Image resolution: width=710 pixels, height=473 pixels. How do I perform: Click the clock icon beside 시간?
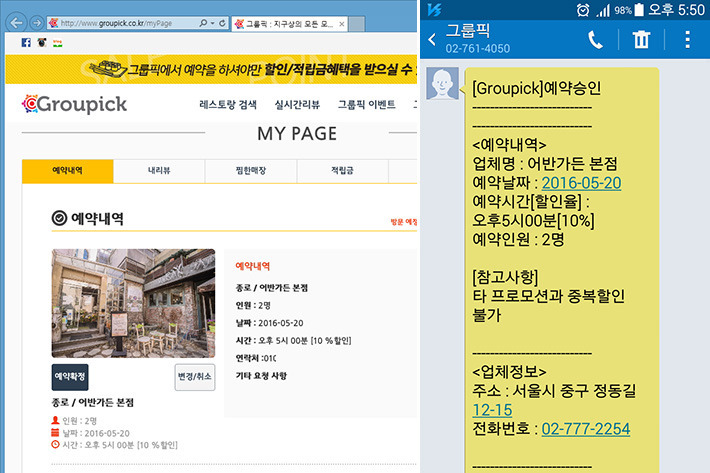pos(55,444)
